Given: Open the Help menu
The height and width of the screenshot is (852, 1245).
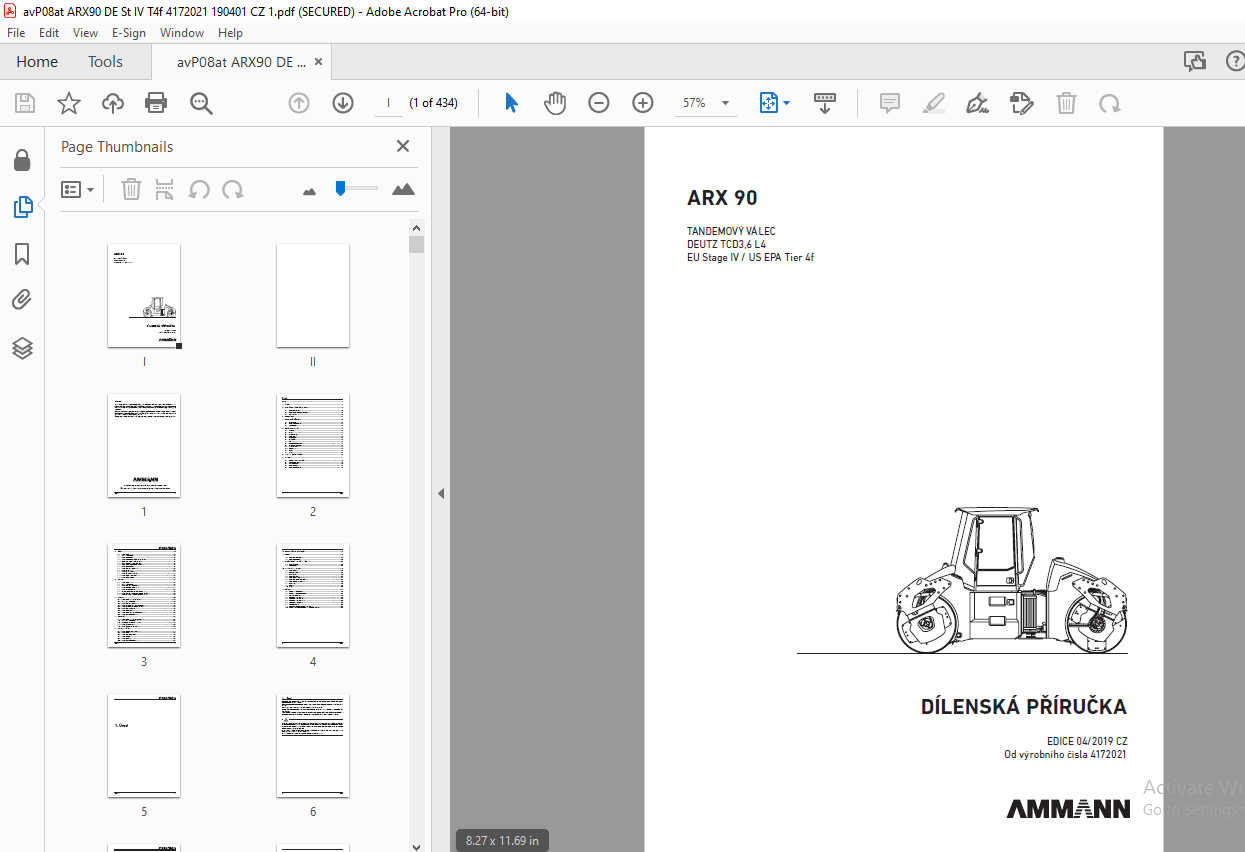Looking at the screenshot, I should coord(230,33).
